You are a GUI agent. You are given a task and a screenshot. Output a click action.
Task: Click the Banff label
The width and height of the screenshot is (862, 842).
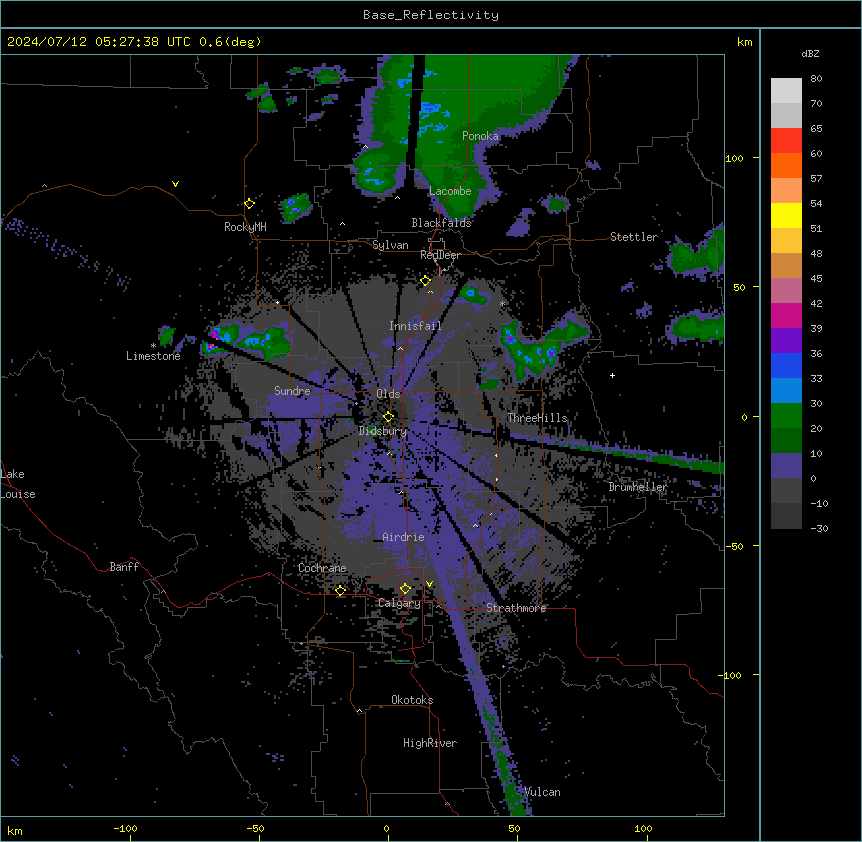[x=124, y=567]
